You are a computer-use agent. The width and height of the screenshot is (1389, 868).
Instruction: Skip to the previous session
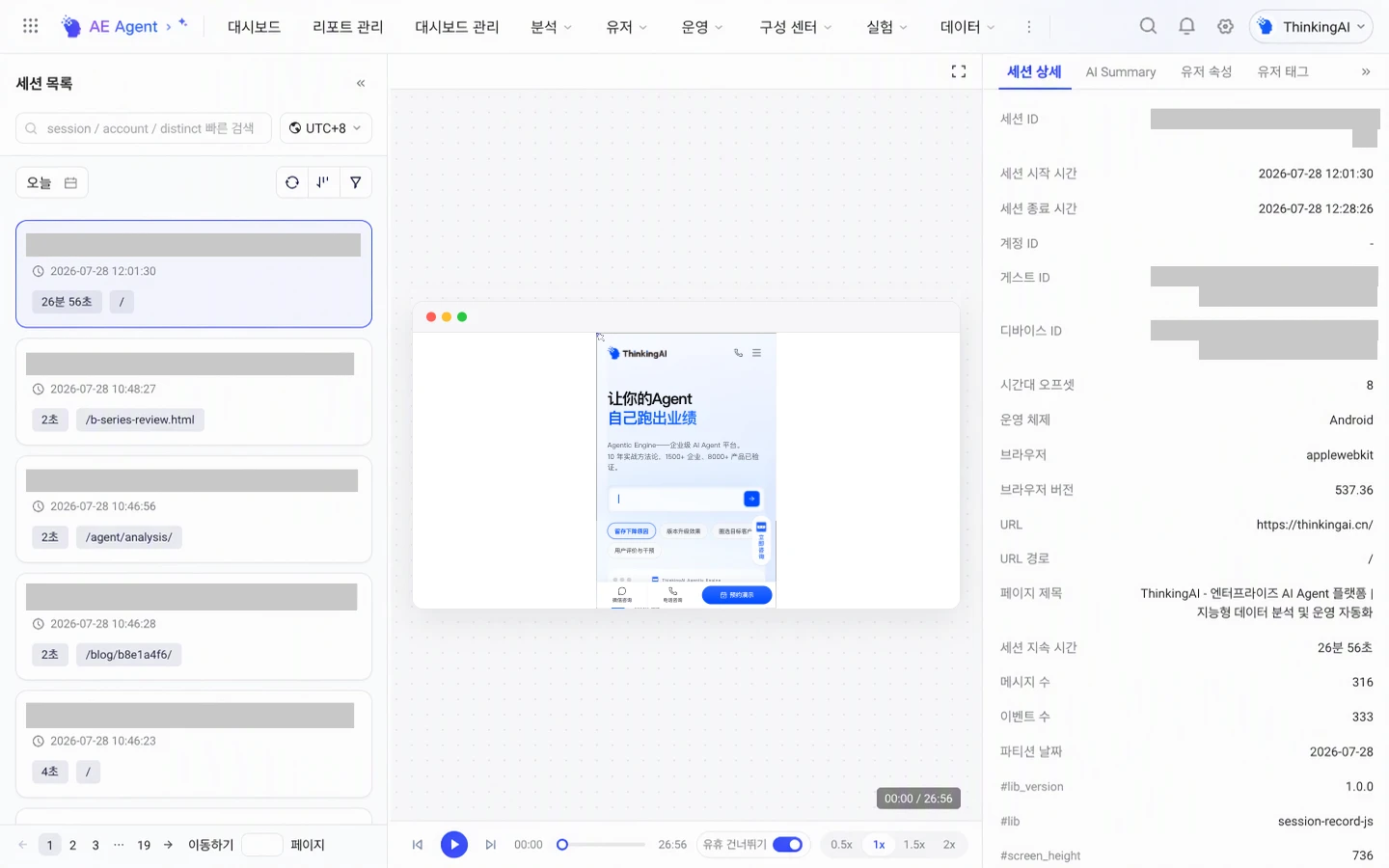[418, 845]
